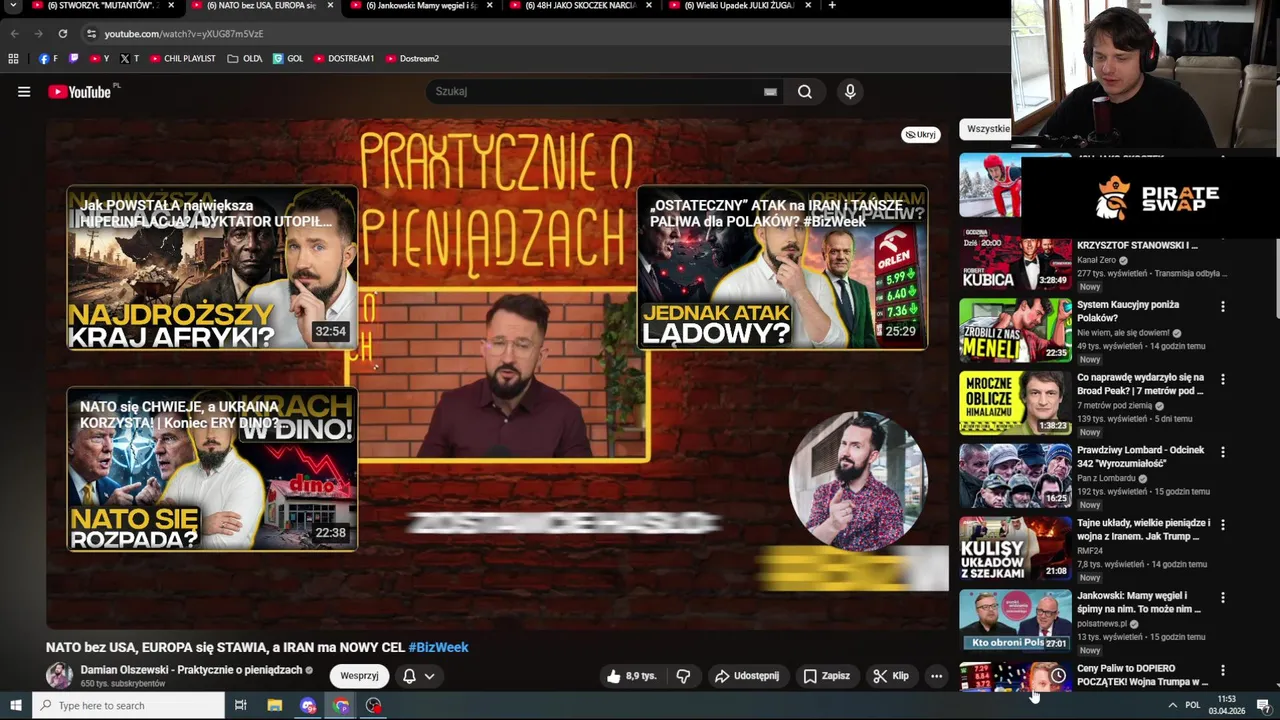The height and width of the screenshot is (720, 1280).
Task: Close the NATO bez USA tab
Action: (330, 6)
